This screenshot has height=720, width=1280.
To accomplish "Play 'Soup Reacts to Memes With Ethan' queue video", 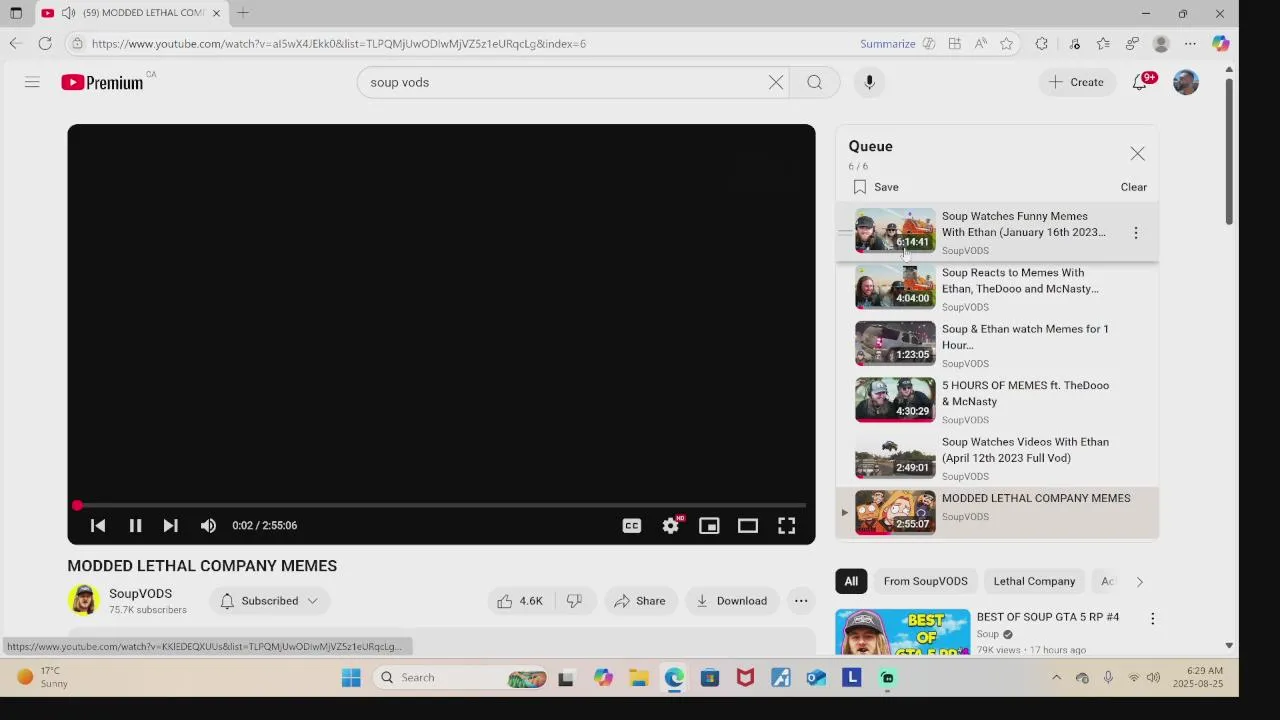I will [x=997, y=289].
